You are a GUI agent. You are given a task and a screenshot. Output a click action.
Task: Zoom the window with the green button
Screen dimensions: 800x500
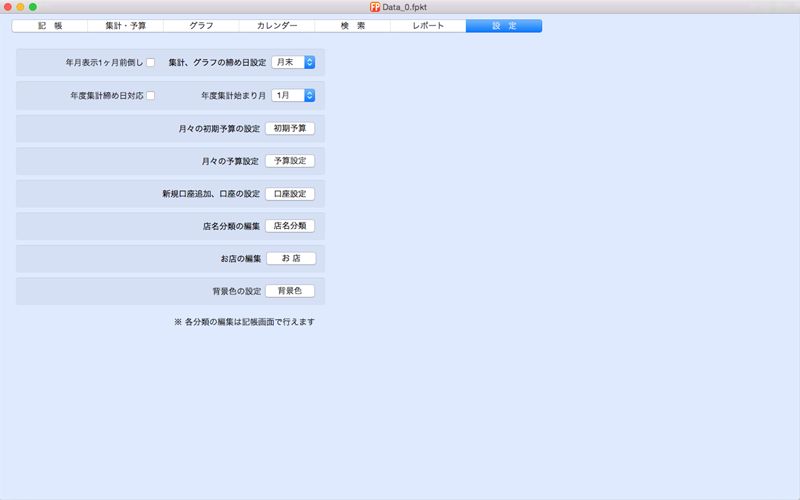33,7
